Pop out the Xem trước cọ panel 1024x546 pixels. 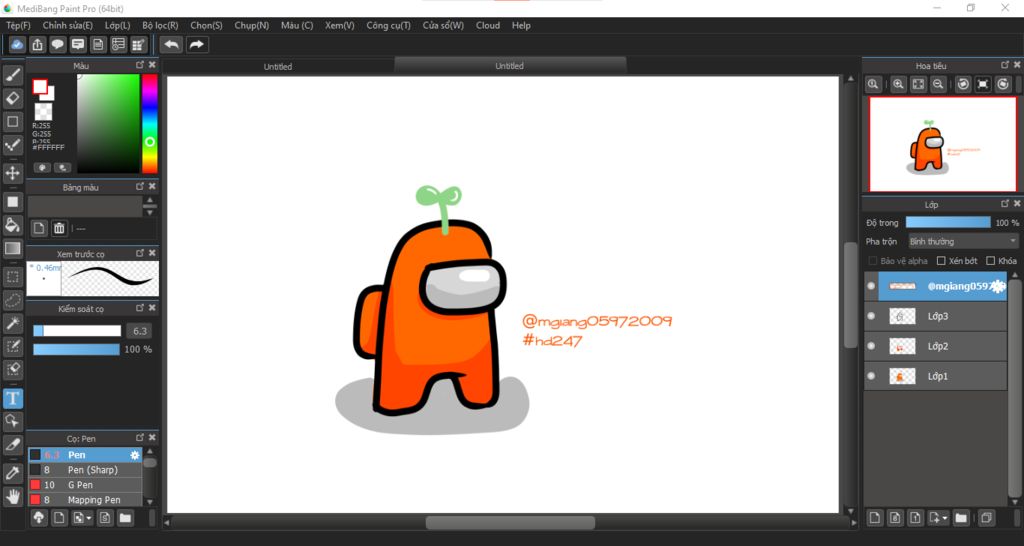click(140, 253)
